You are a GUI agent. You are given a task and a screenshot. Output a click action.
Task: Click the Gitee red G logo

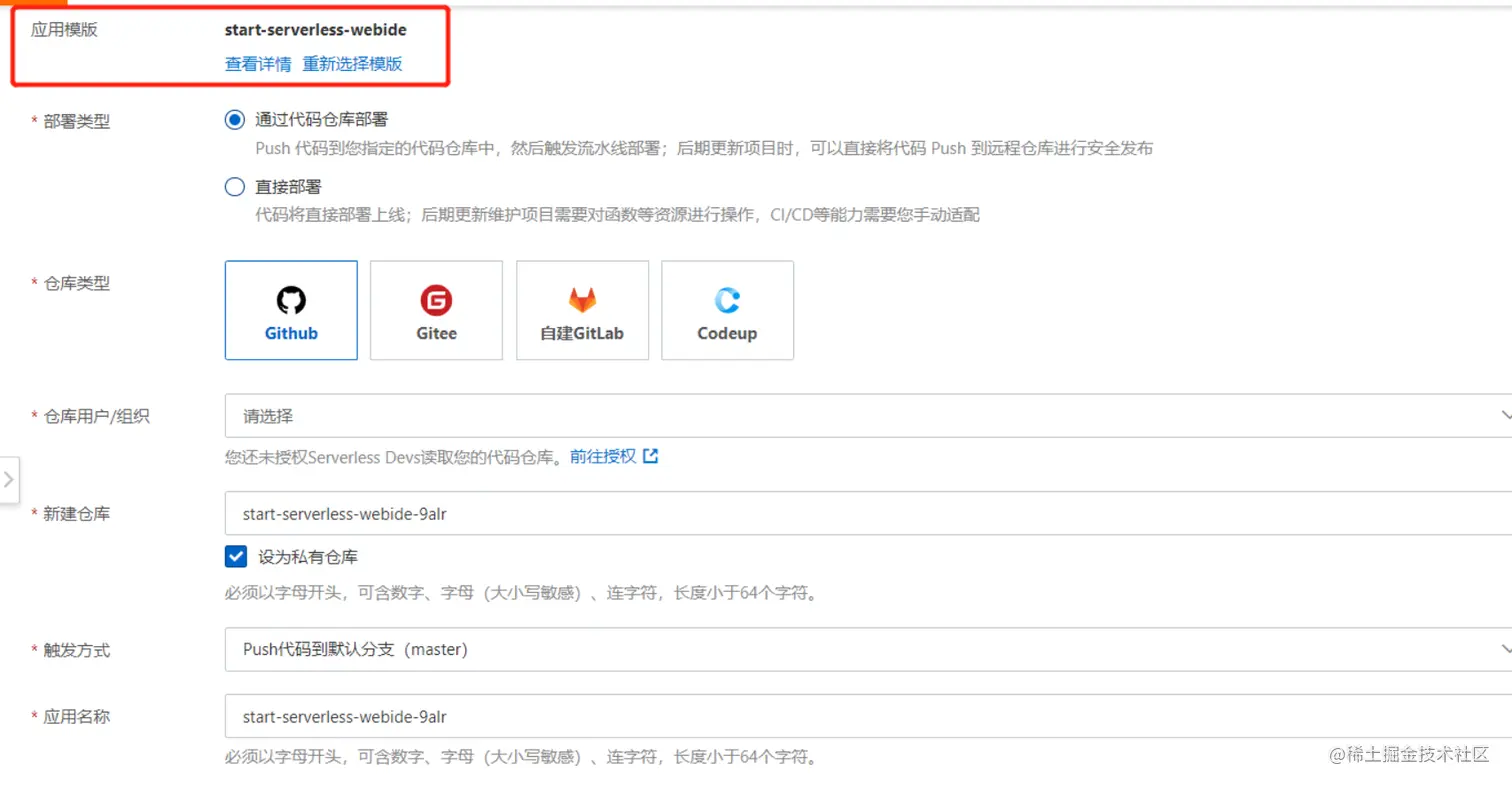[436, 300]
